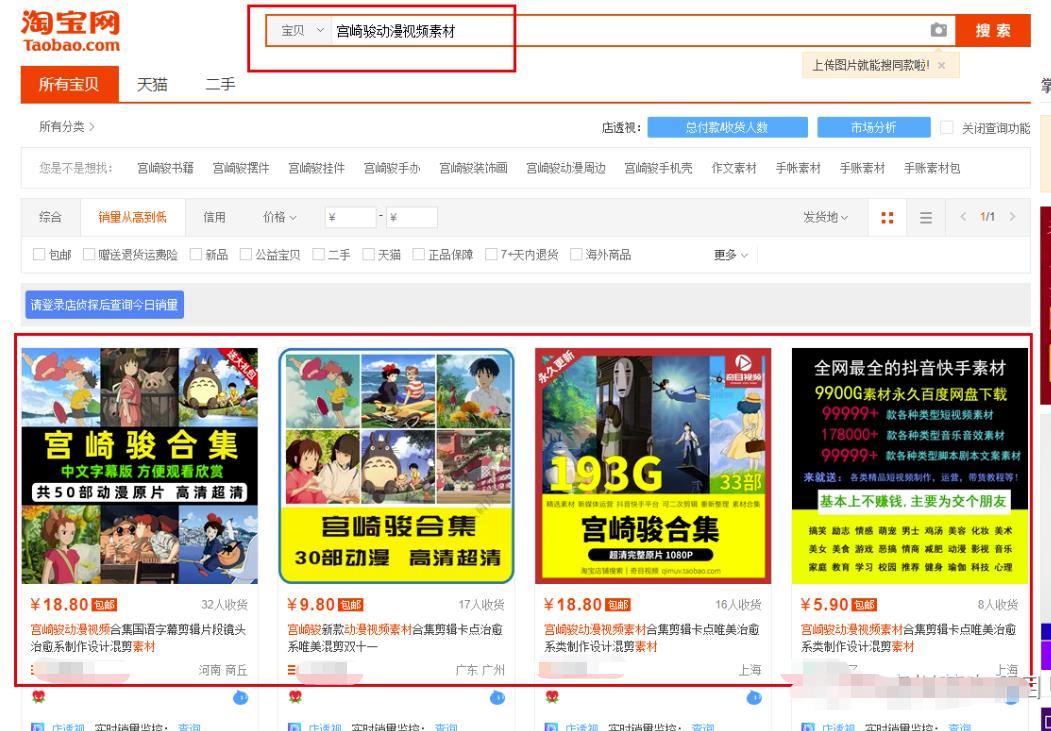This screenshot has height=731, width=1051.
Task: Expand the 更多 filters dropdown
Action: pyautogui.click(x=731, y=255)
